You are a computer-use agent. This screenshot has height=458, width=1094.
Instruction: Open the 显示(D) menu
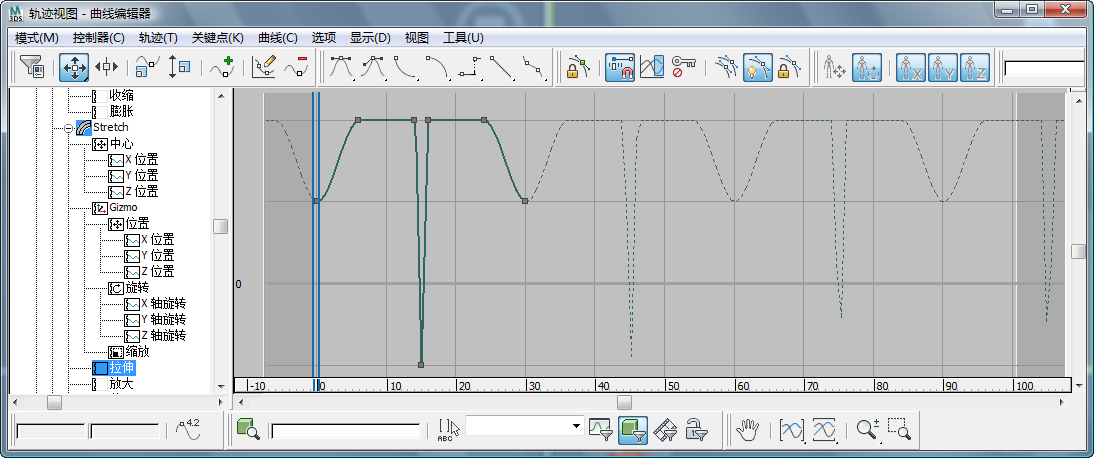click(370, 38)
